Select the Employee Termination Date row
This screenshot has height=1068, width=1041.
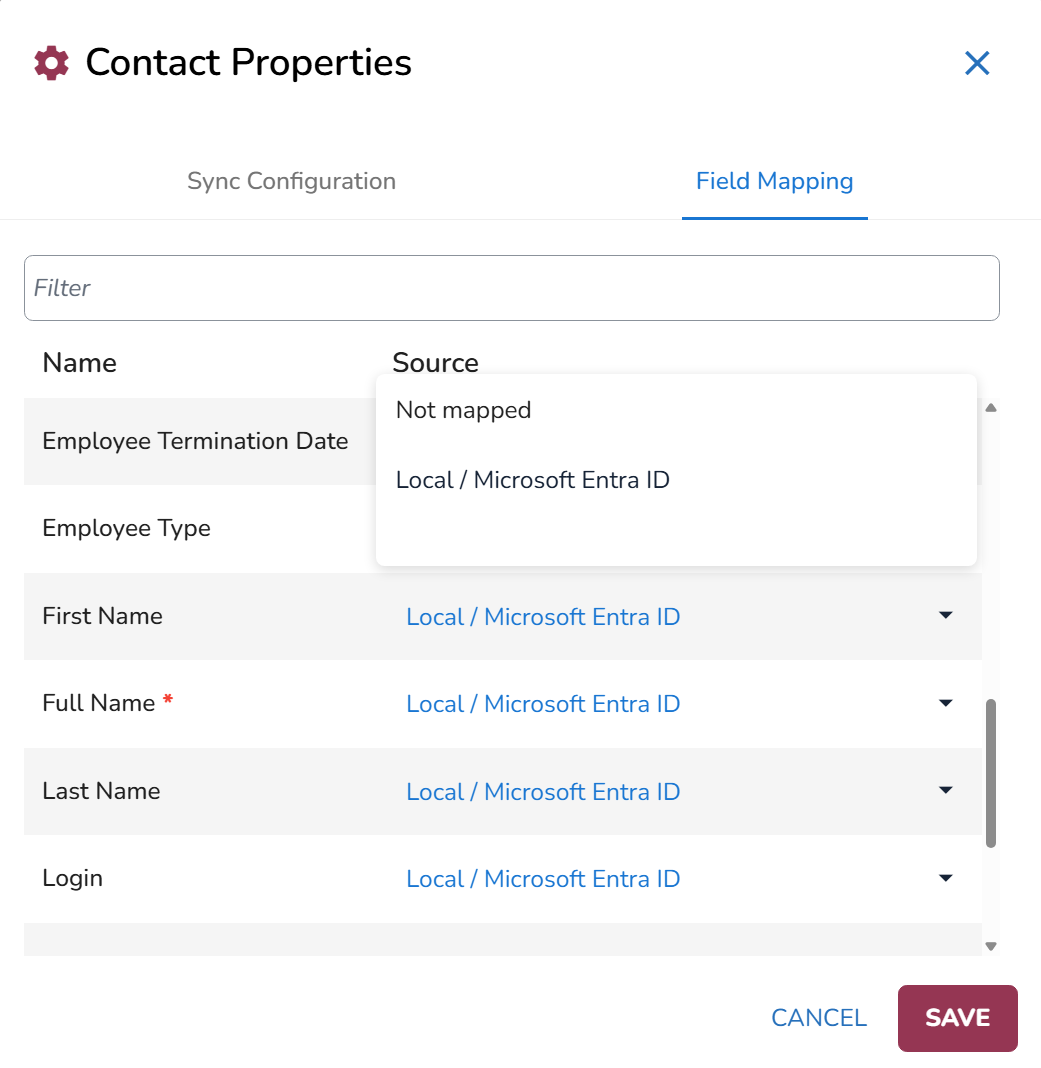pyautogui.click(x=196, y=441)
